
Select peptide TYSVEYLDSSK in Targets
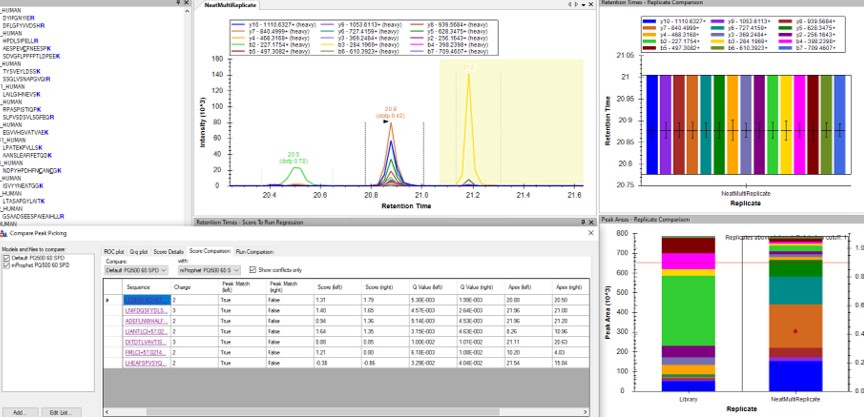point(21,71)
